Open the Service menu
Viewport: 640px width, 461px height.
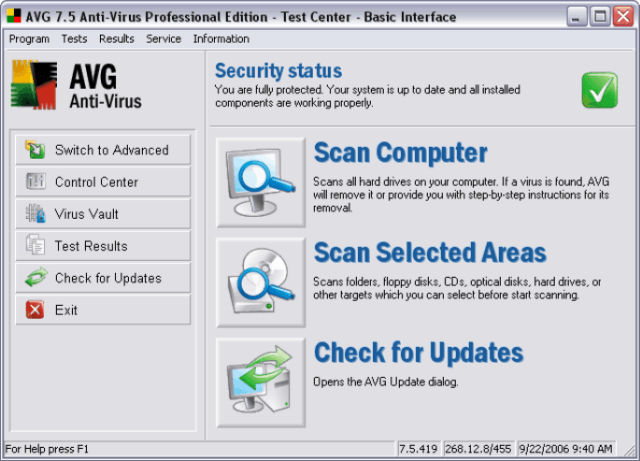click(x=164, y=39)
